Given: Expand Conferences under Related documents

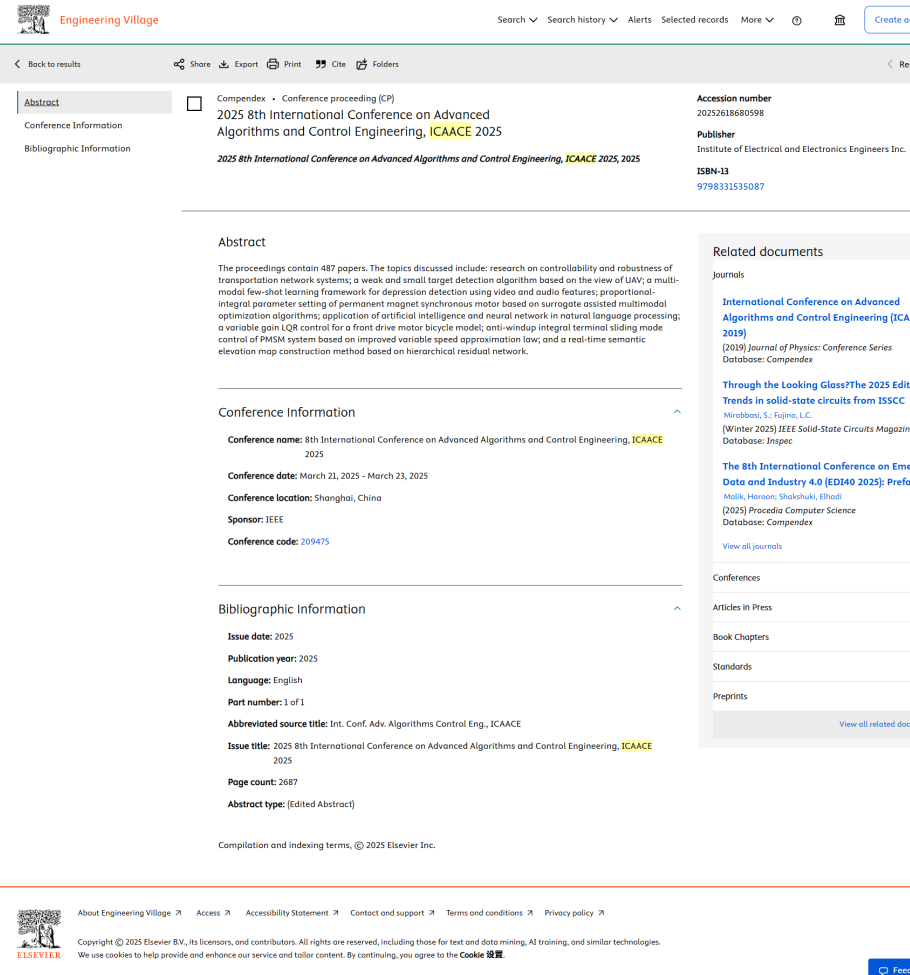Looking at the screenshot, I should (811, 578).
